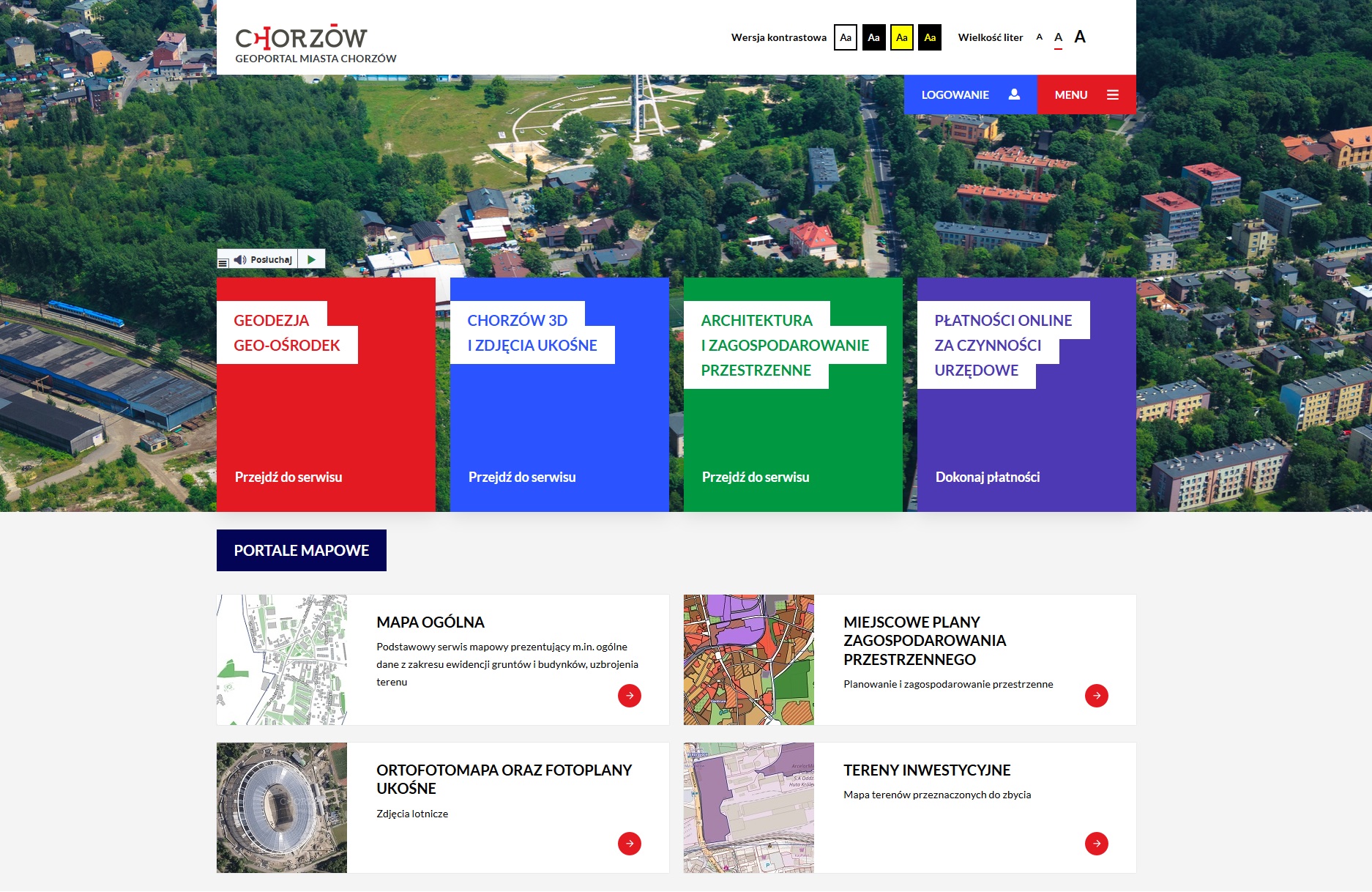Select white default contrast version
This screenshot has height=892, width=1372.
tap(845, 37)
